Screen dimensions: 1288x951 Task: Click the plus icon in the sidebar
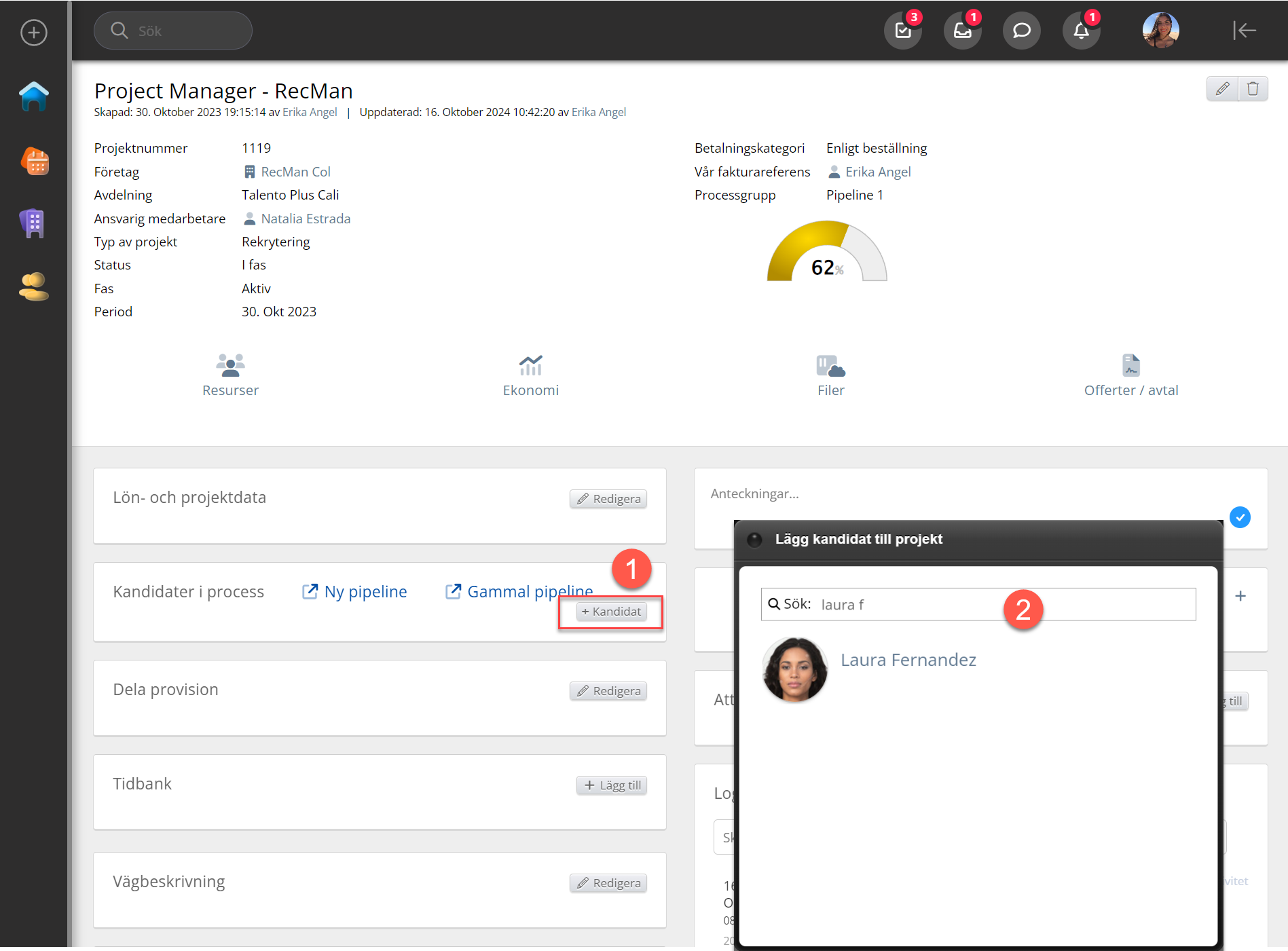pos(33,32)
